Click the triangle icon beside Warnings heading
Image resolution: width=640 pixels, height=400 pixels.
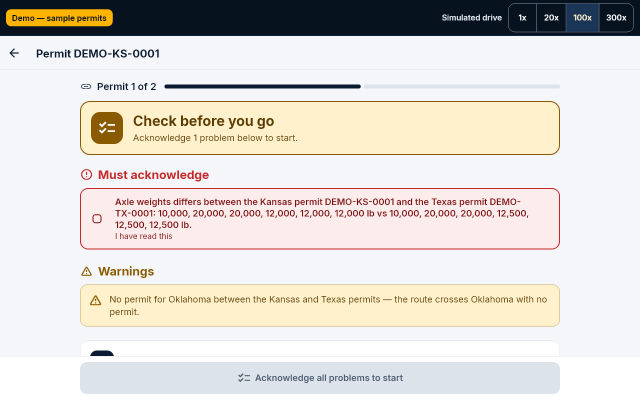tap(87, 271)
